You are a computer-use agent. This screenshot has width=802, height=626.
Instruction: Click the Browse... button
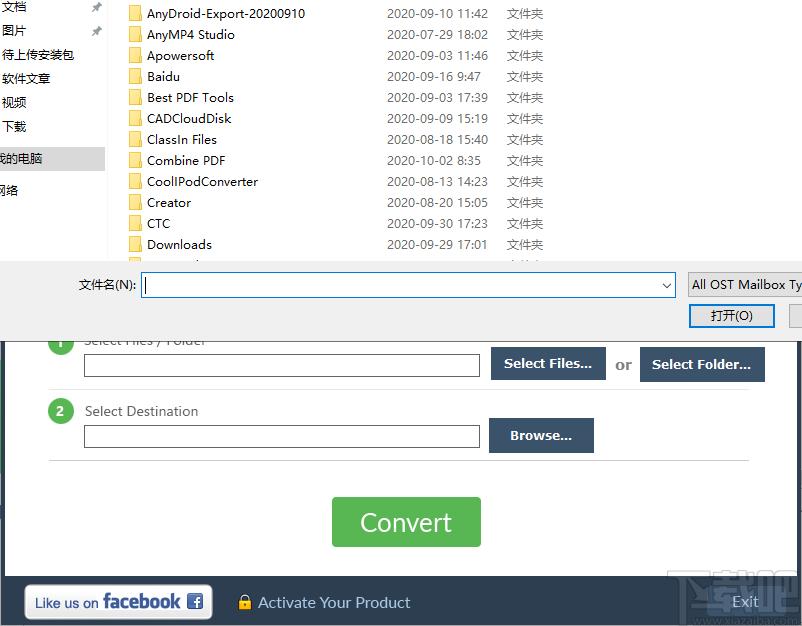[541, 435]
